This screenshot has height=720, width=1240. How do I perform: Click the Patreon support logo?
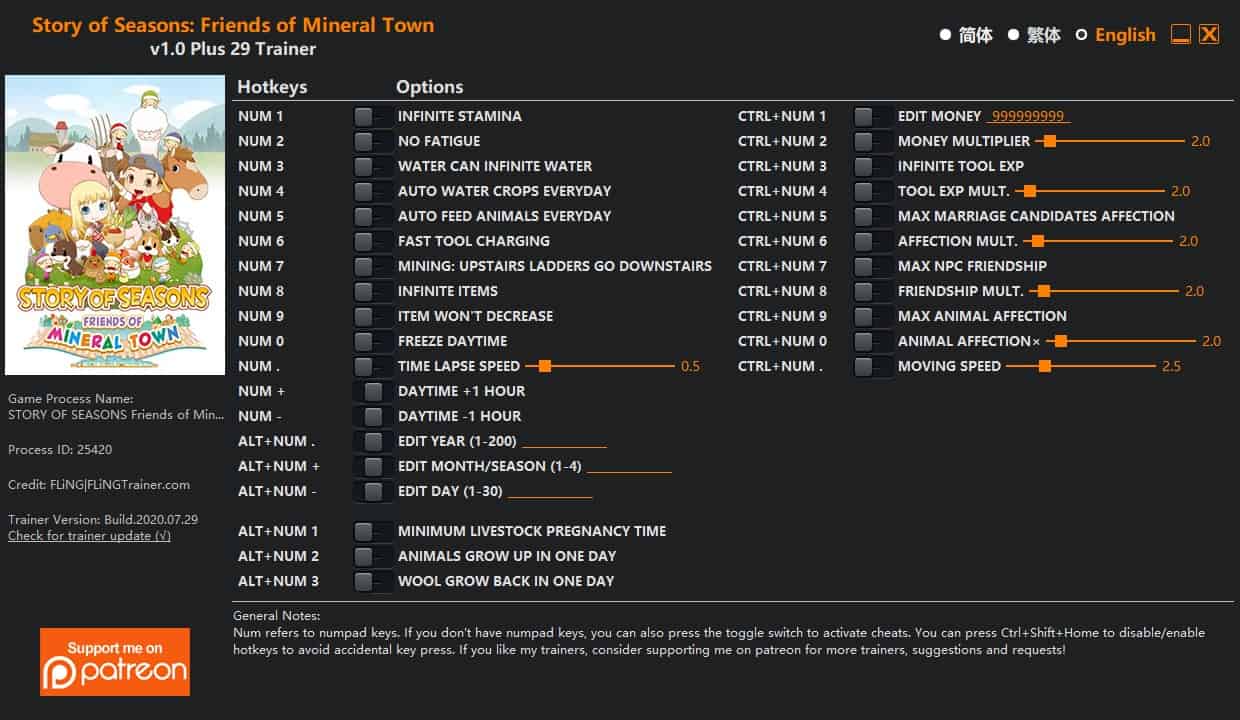pos(115,661)
